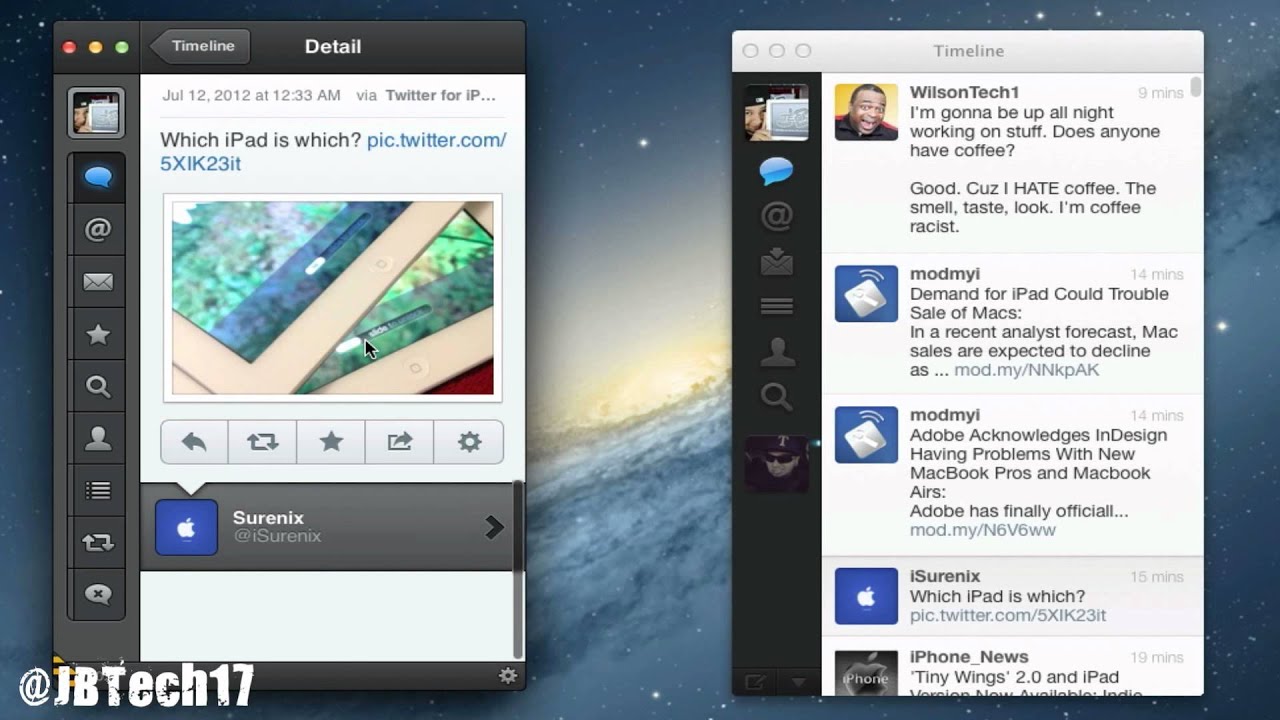Image resolution: width=1280 pixels, height=720 pixels.
Task: Open direct messages envelope in Detail window sidebar
Action: 97,282
